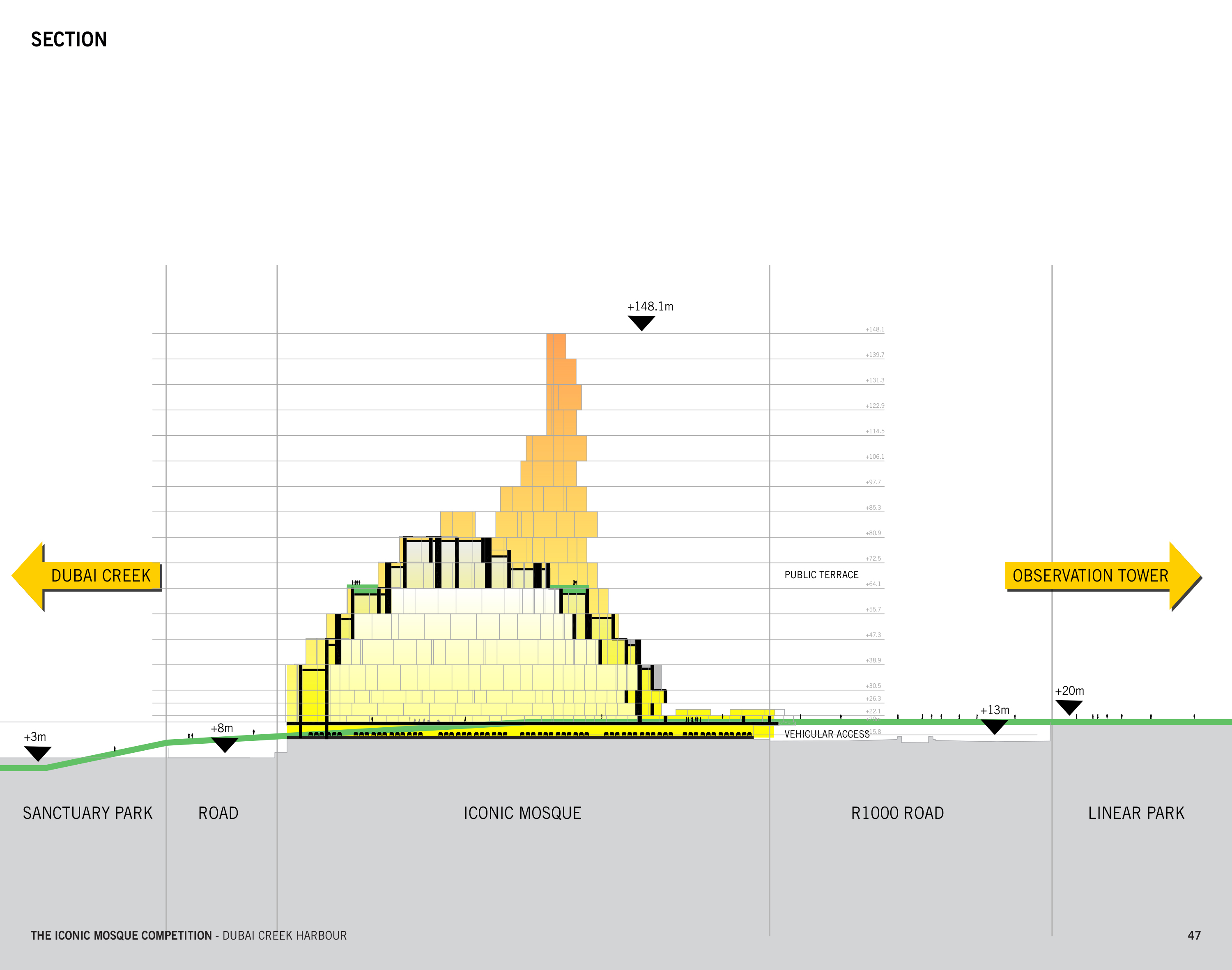Select the +122.9 grid level label
This screenshot has height=970, width=1232.
[875, 406]
